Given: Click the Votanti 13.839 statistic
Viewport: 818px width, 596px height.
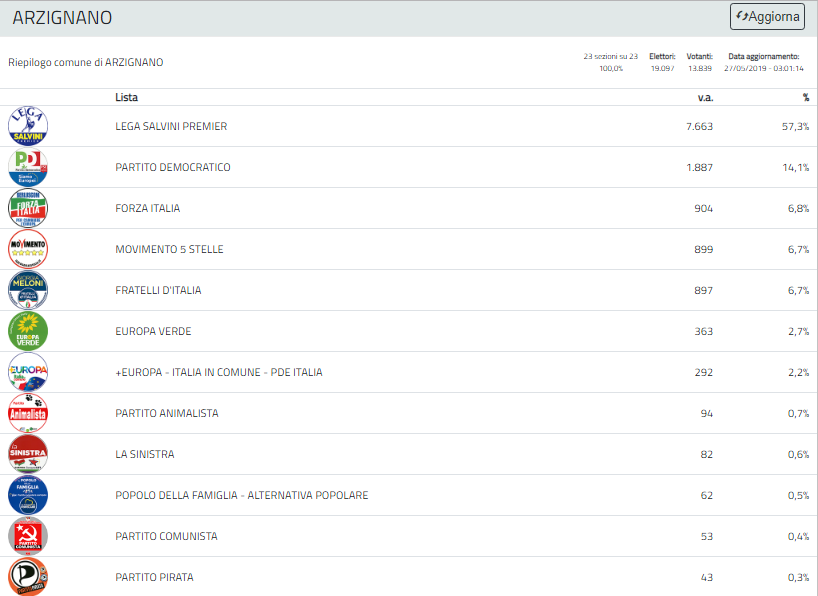Looking at the screenshot, I should tap(699, 62).
